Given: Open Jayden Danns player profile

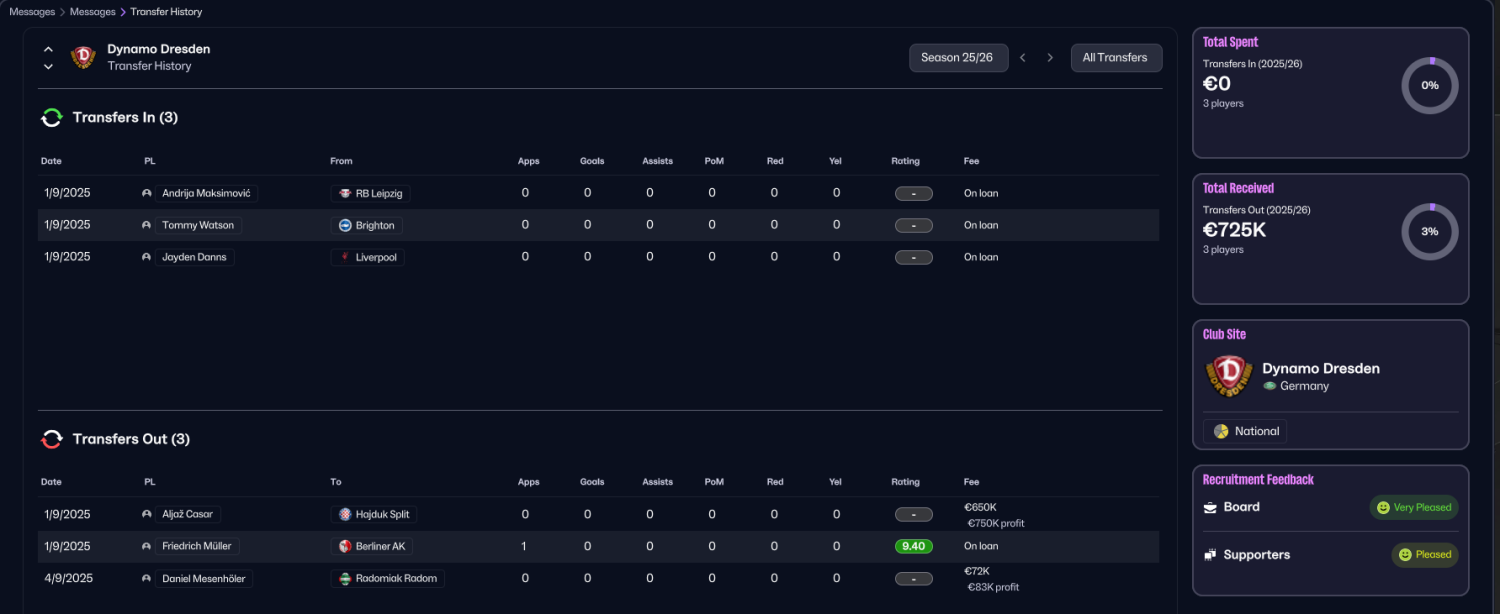Looking at the screenshot, I should (194, 257).
